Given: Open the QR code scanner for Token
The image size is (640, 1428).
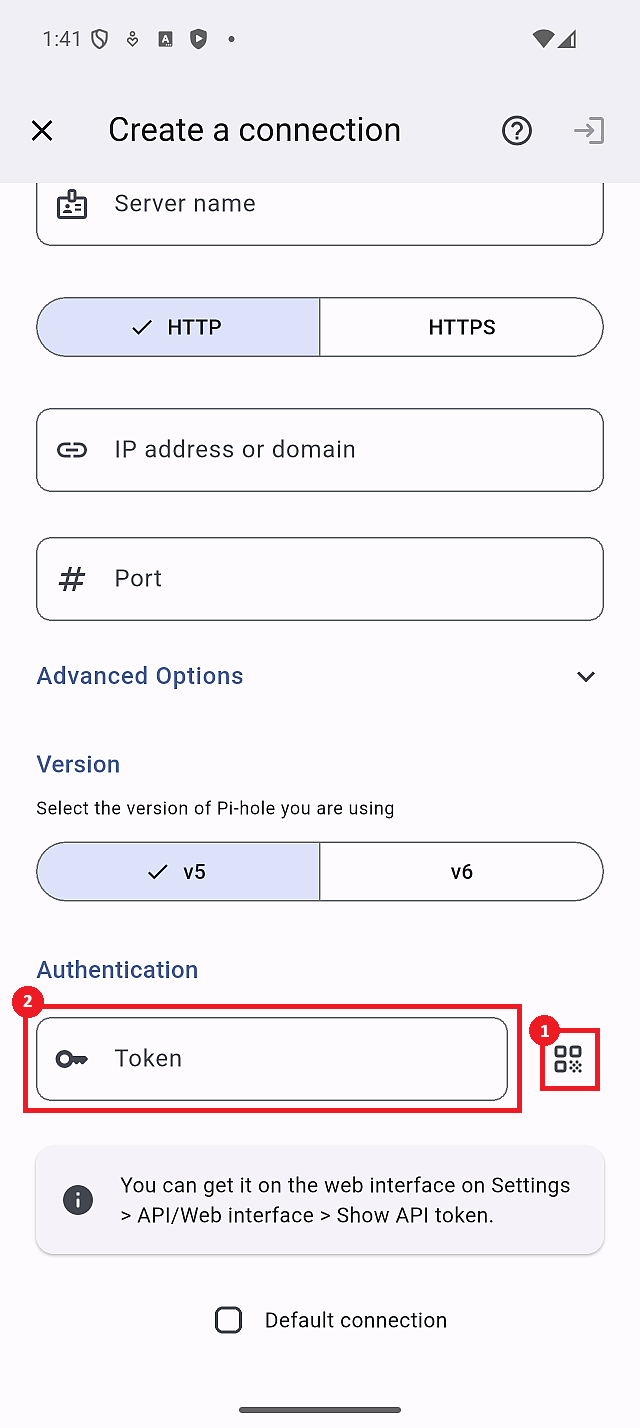Looking at the screenshot, I should tap(570, 1059).
